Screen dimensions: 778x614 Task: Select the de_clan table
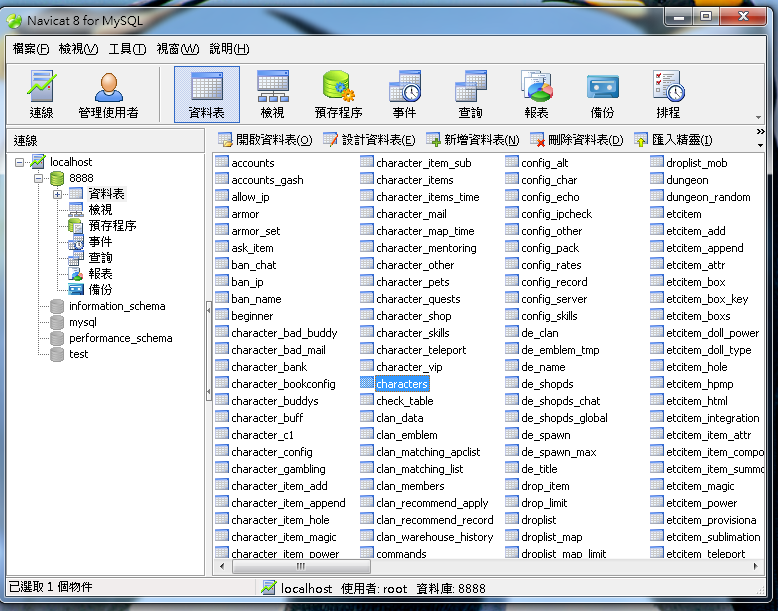tap(539, 333)
